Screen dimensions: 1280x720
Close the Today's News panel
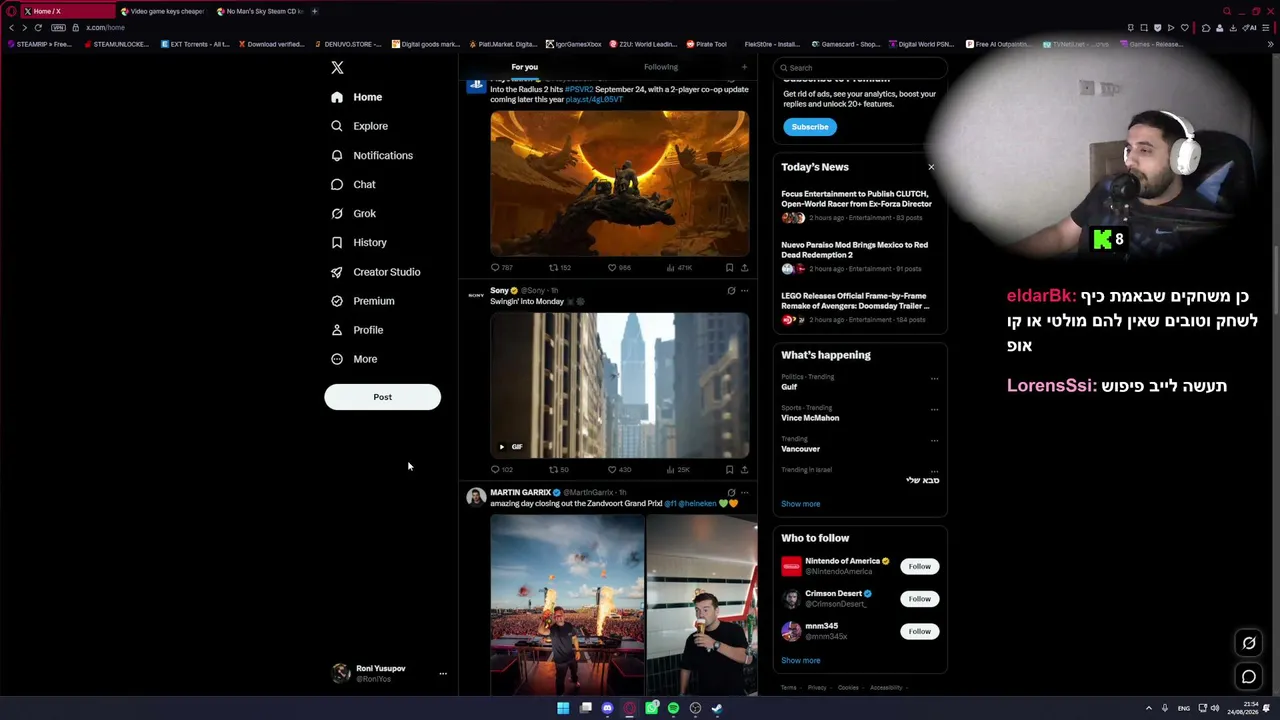[931, 167]
